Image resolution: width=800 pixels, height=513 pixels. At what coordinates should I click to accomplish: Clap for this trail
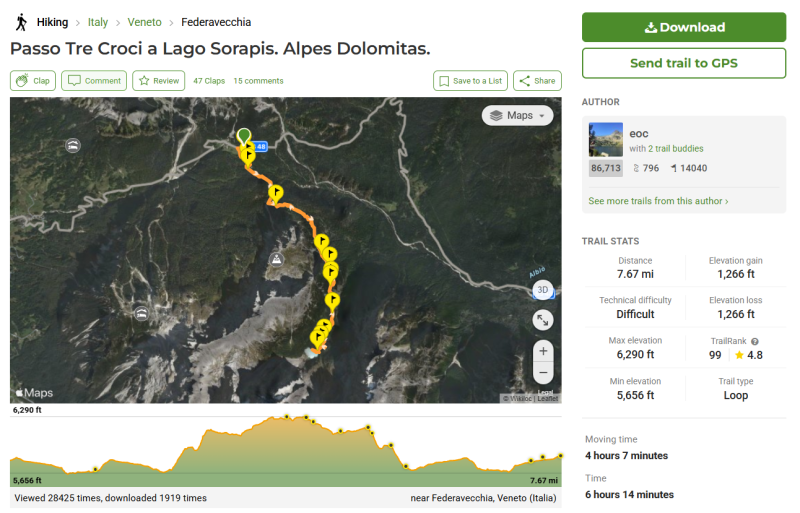33,81
